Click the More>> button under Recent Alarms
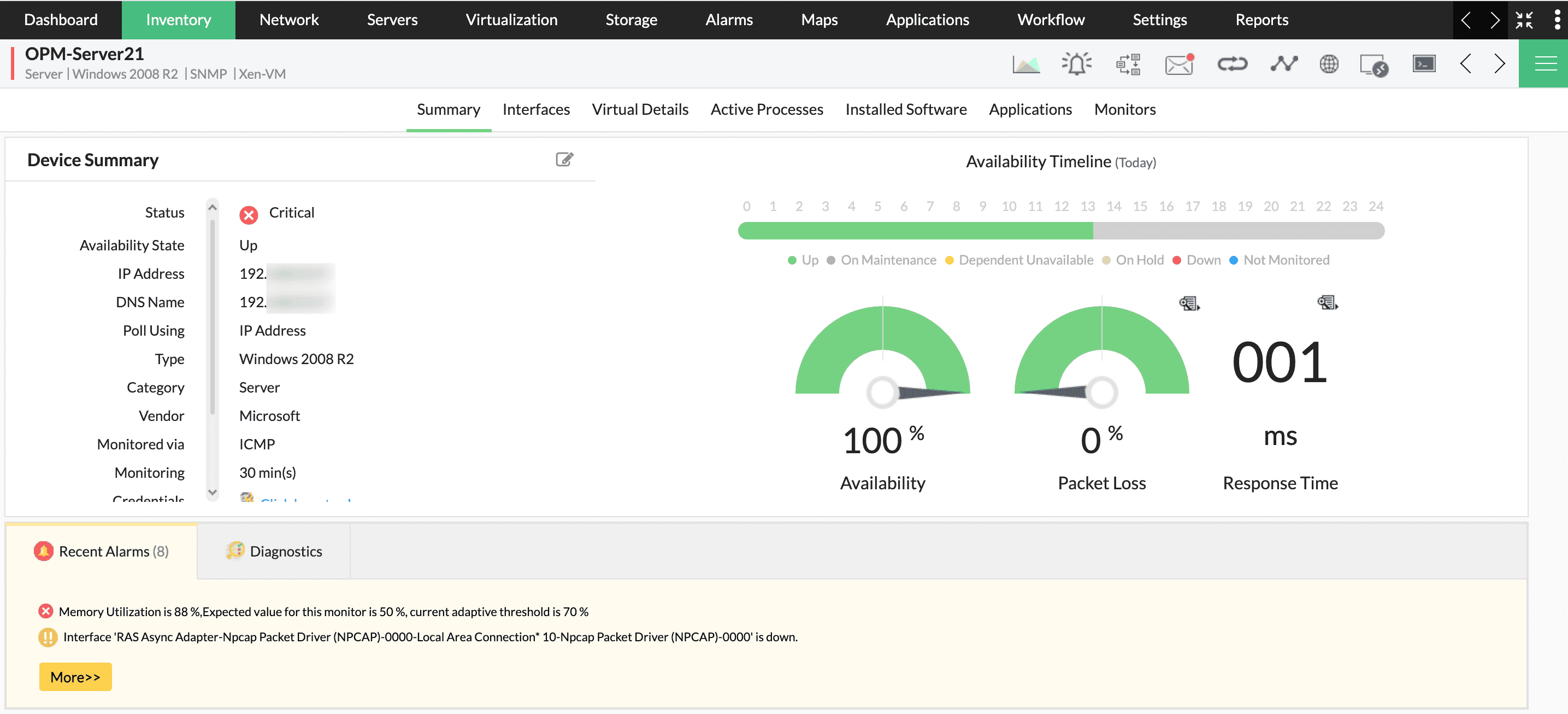The width and height of the screenshot is (1568, 714). pyautogui.click(x=75, y=676)
